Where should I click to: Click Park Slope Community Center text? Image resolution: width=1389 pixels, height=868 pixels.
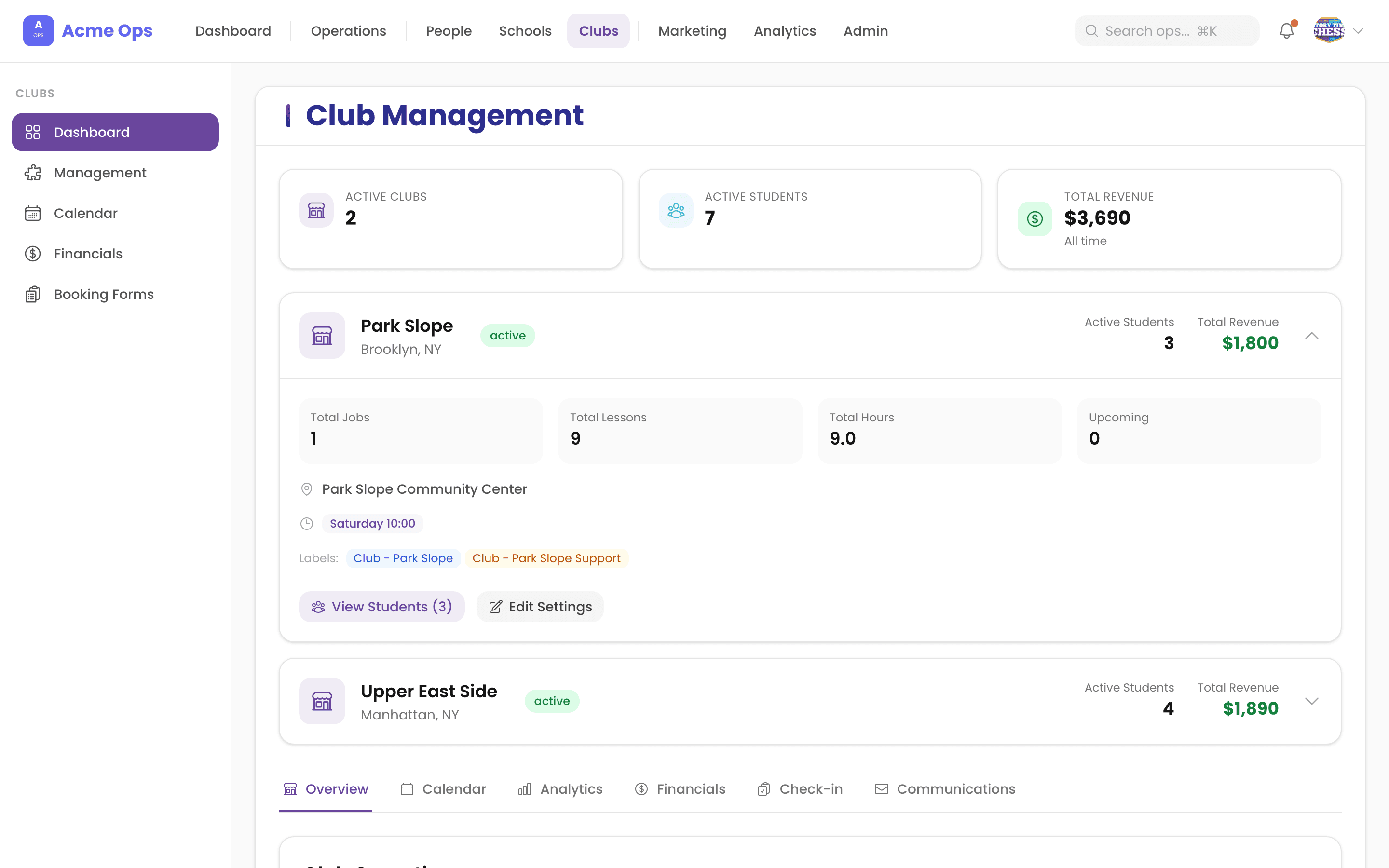[x=424, y=489]
